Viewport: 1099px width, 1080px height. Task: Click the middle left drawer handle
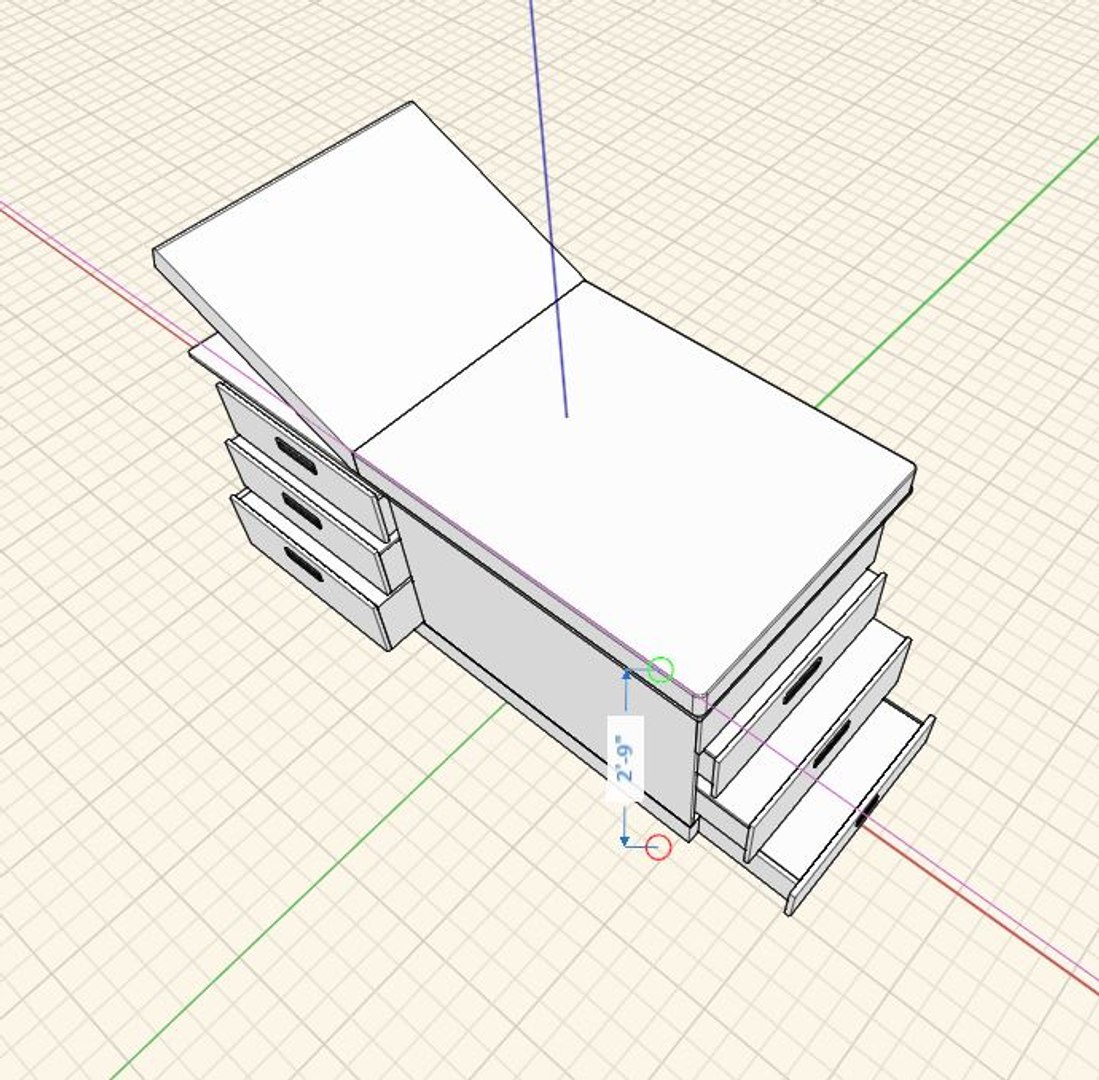(300, 510)
